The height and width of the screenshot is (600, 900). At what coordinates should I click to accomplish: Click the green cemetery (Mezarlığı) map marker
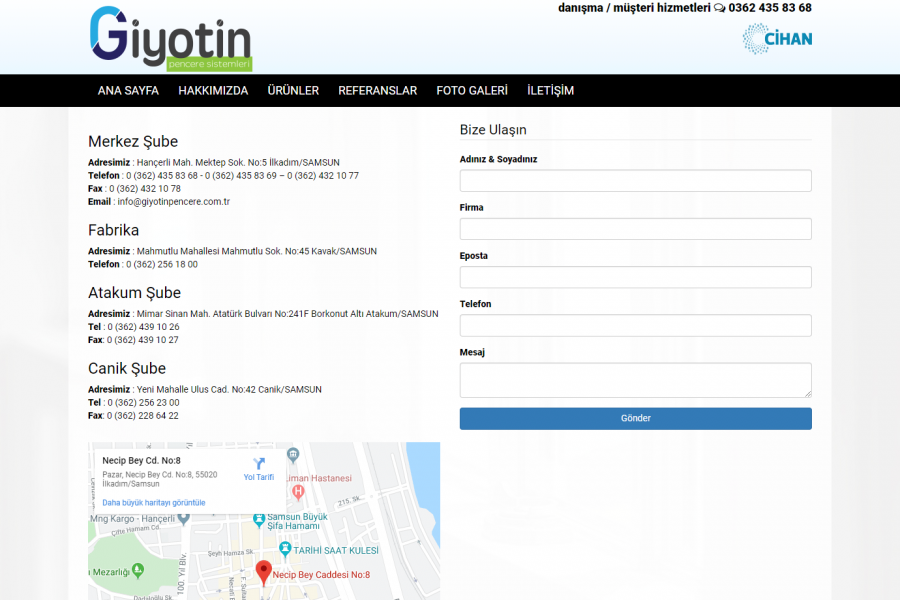pos(138,570)
